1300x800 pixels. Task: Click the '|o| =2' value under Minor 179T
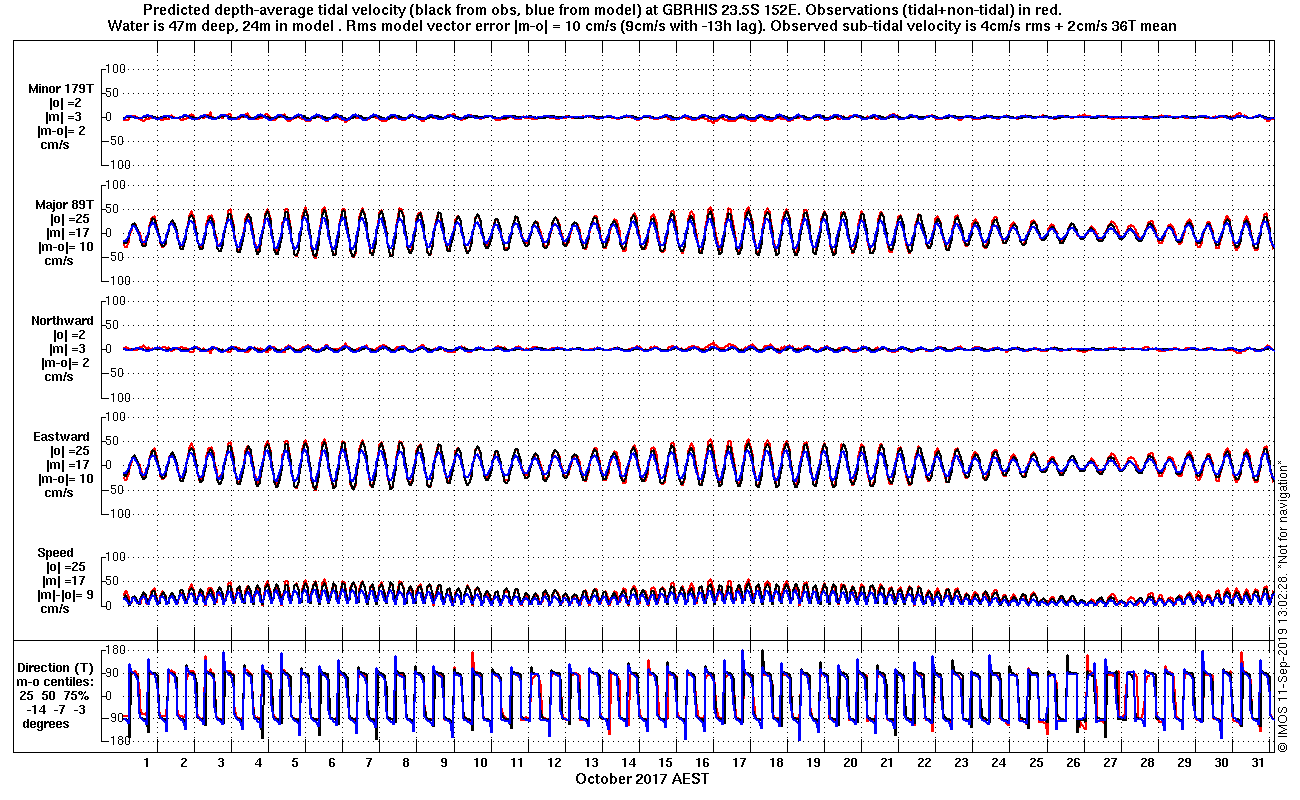tap(66, 103)
